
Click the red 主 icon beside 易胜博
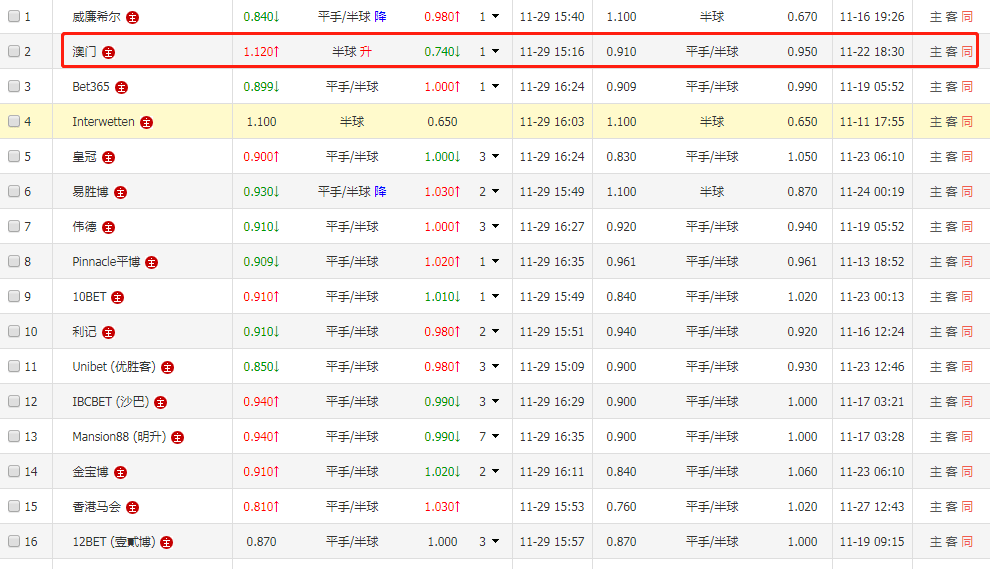pos(121,193)
